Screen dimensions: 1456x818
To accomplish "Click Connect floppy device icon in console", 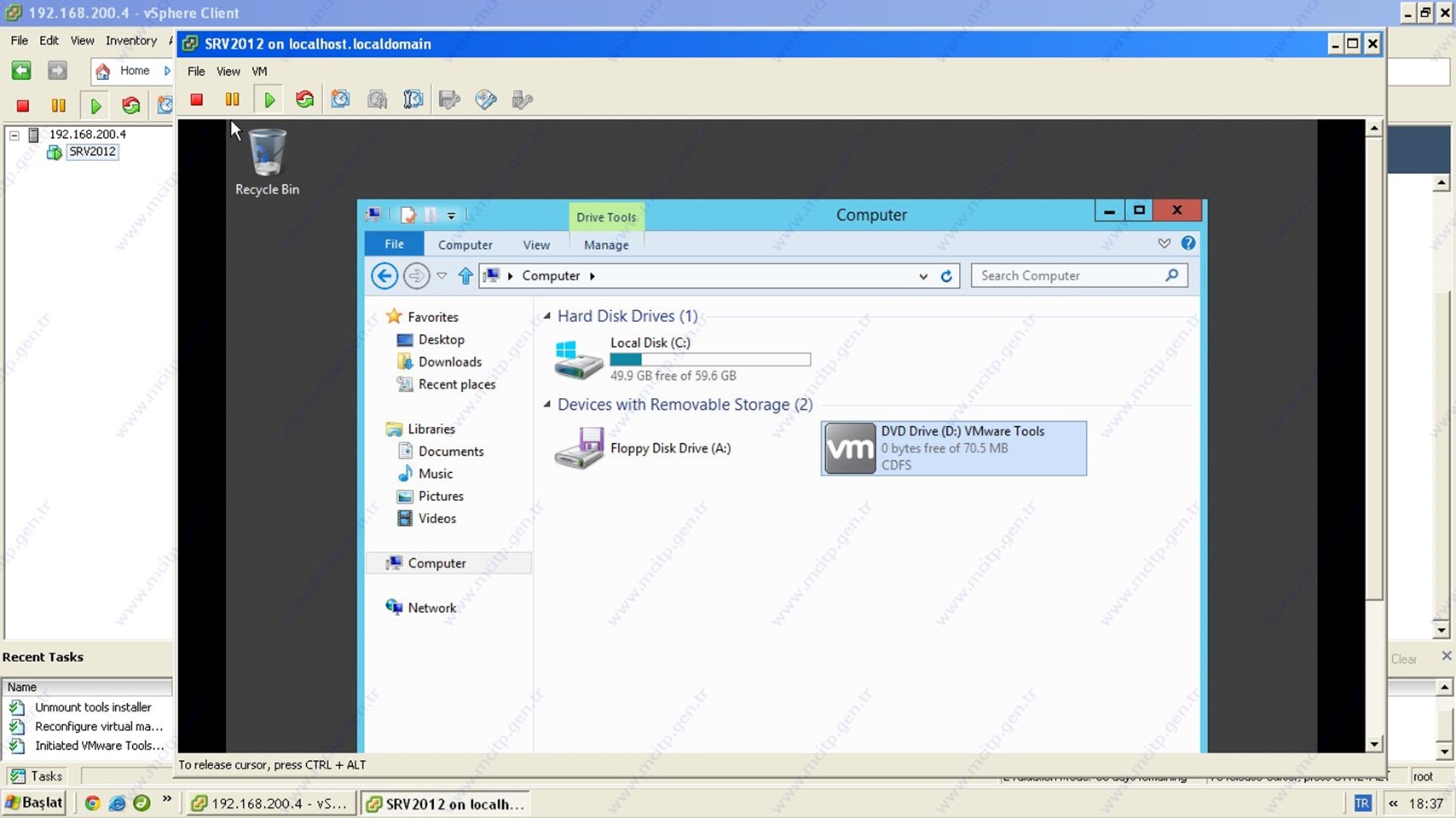I will point(449,100).
